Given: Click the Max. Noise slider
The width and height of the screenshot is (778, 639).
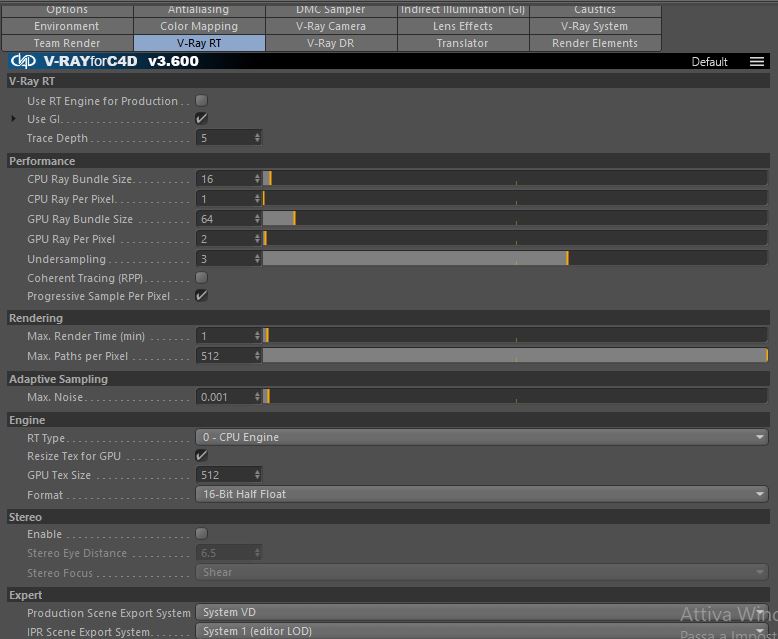Looking at the screenshot, I should click(x=515, y=396).
